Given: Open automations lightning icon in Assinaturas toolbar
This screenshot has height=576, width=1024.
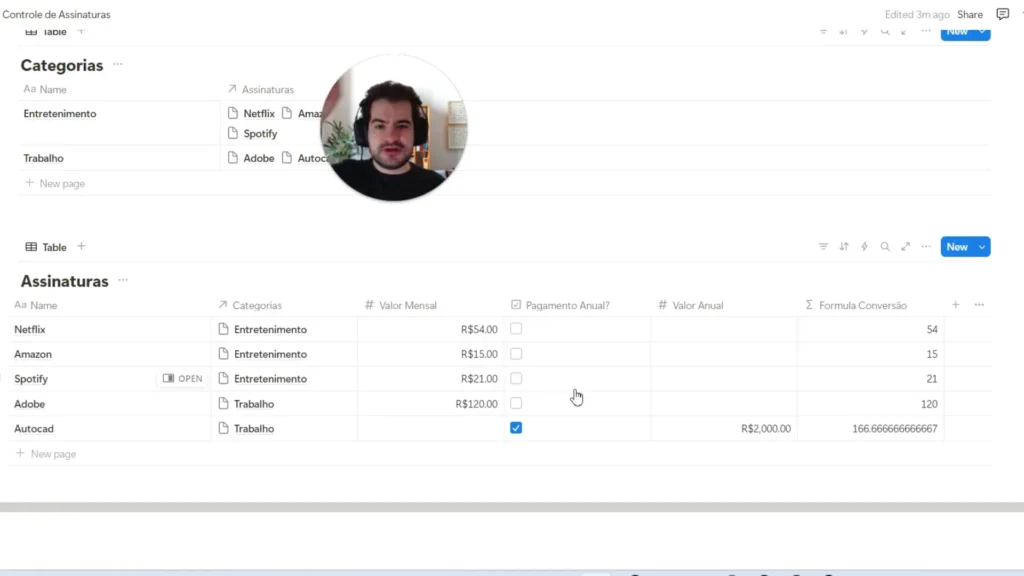Looking at the screenshot, I should pyautogui.click(x=864, y=247).
